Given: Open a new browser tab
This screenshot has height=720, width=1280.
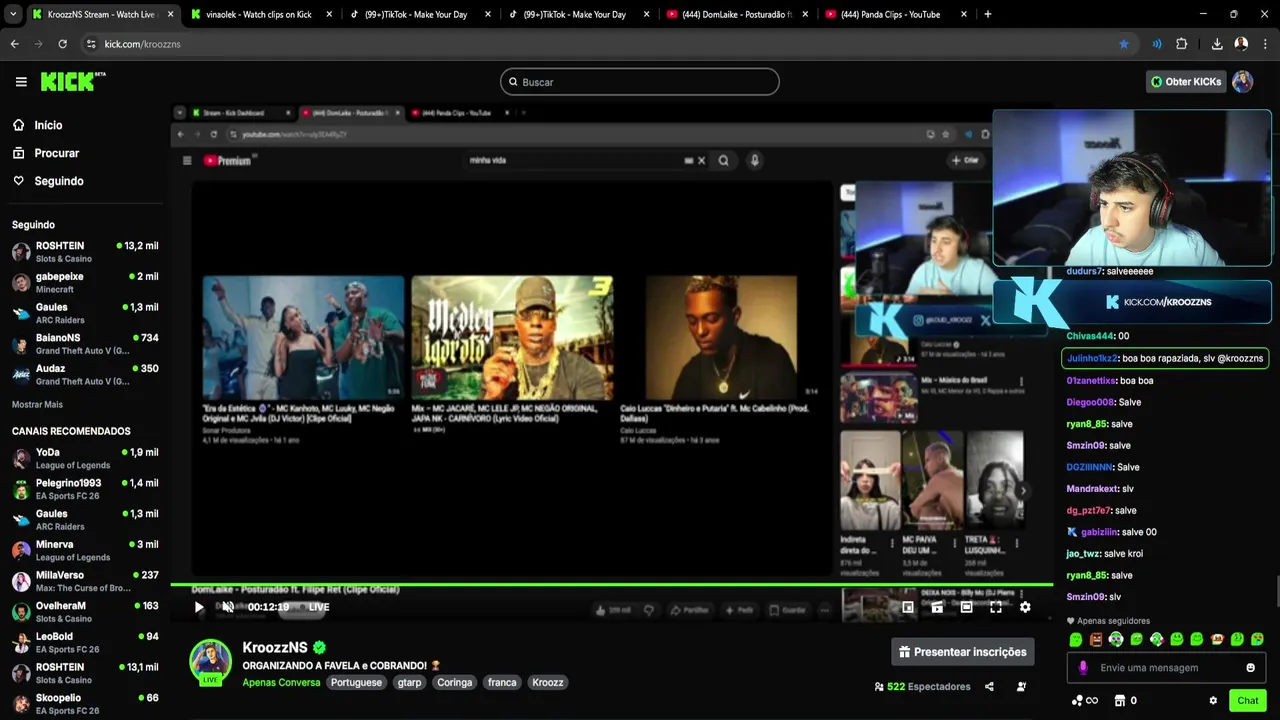Looking at the screenshot, I should (988, 15).
